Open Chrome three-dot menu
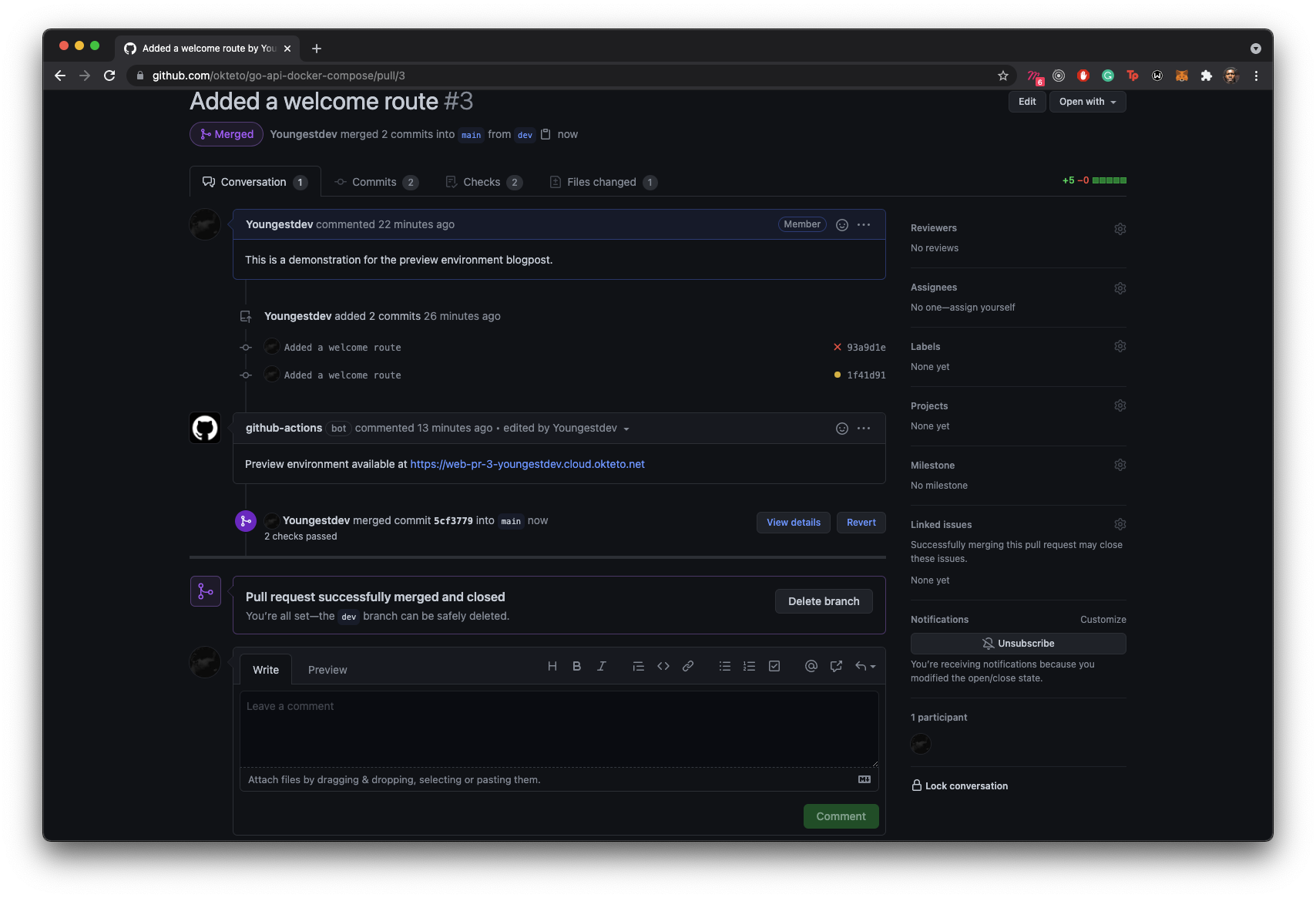1316x898 pixels. (x=1256, y=76)
